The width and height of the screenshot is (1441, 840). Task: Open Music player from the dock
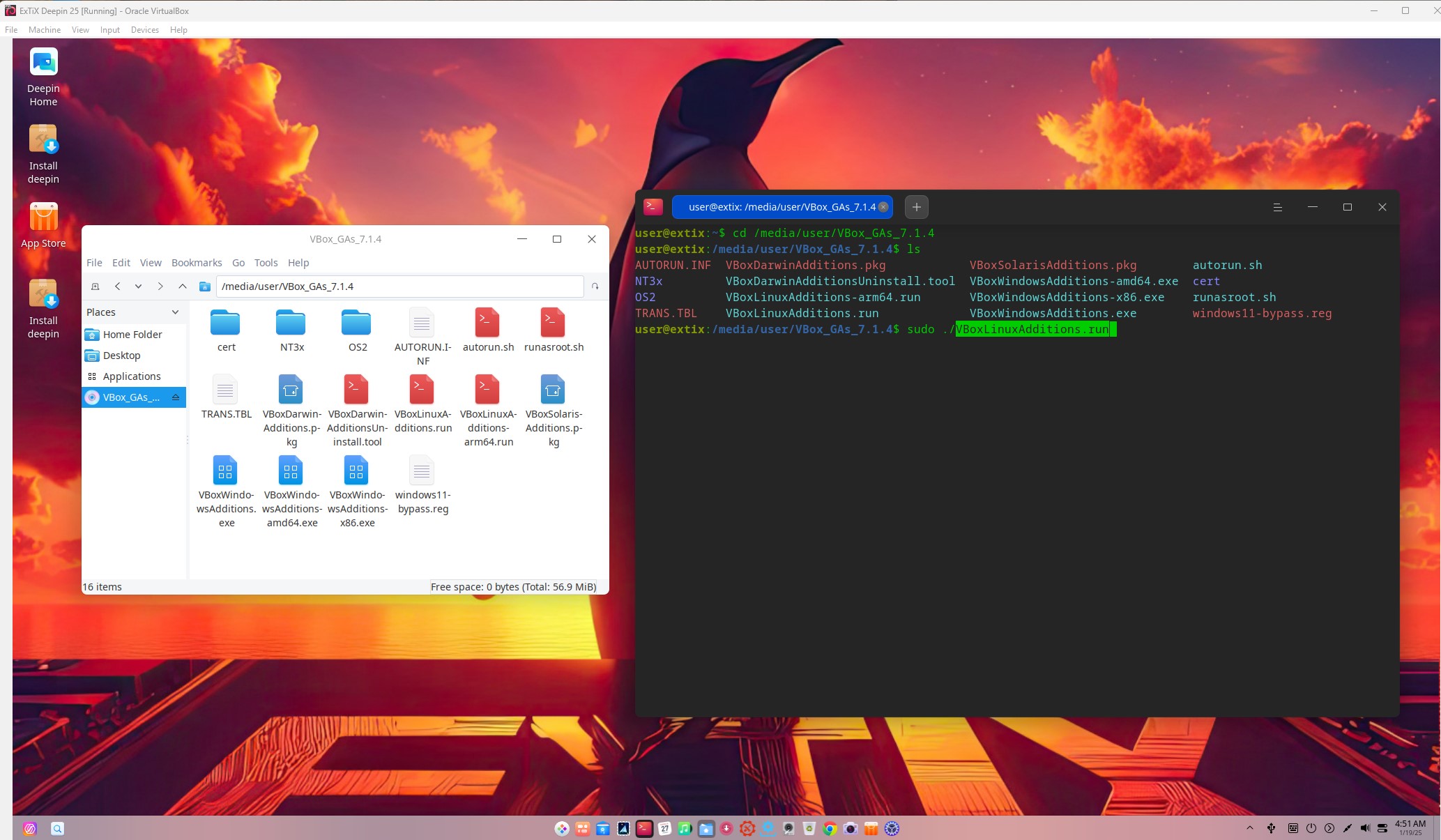click(685, 828)
